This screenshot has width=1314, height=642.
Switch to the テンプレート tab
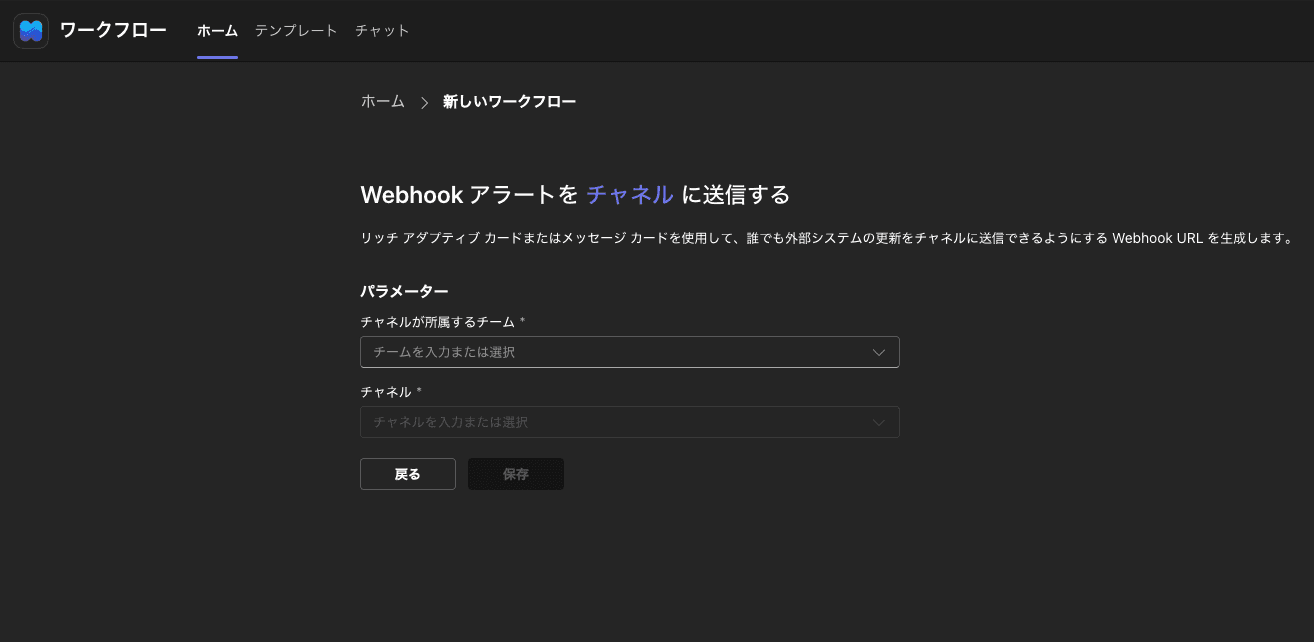(296, 31)
